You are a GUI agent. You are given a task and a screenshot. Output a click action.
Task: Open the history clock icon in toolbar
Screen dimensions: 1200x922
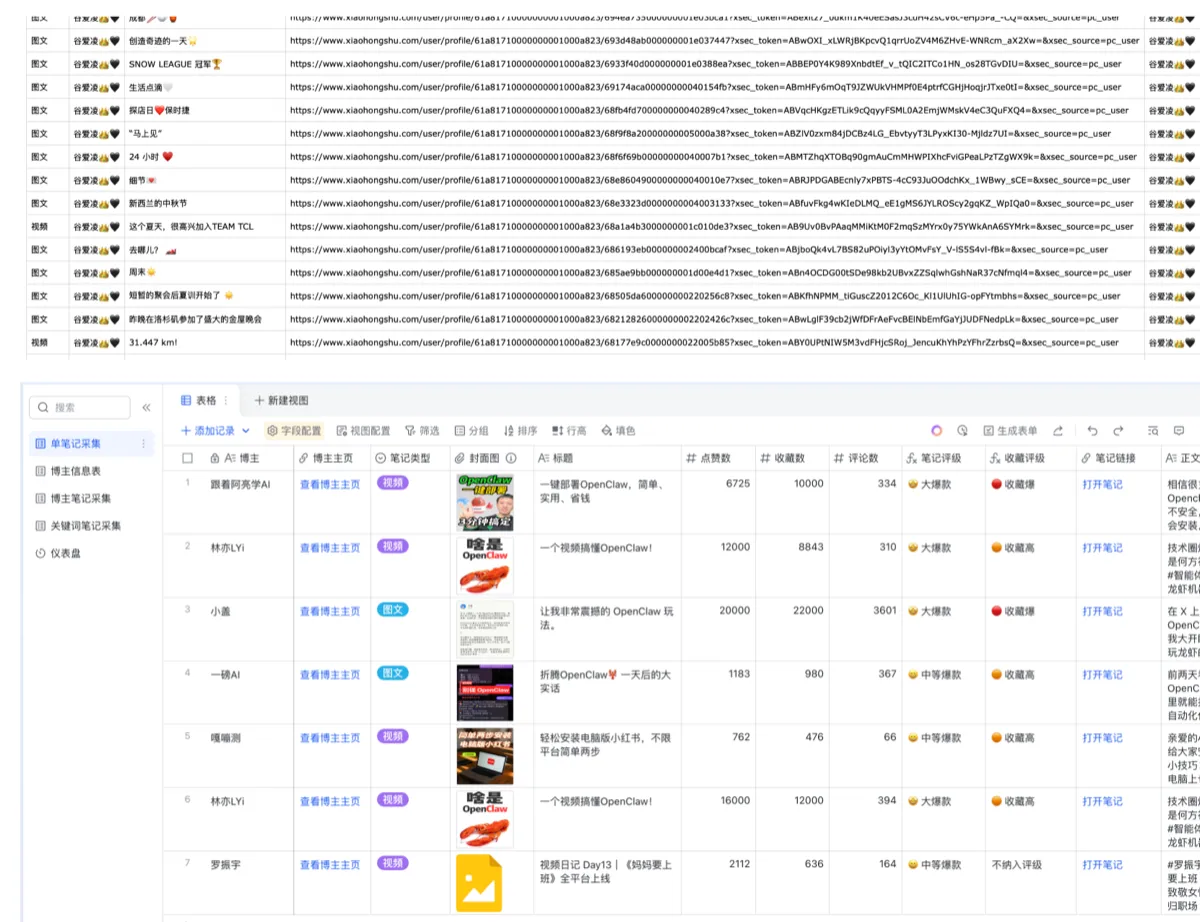962,431
